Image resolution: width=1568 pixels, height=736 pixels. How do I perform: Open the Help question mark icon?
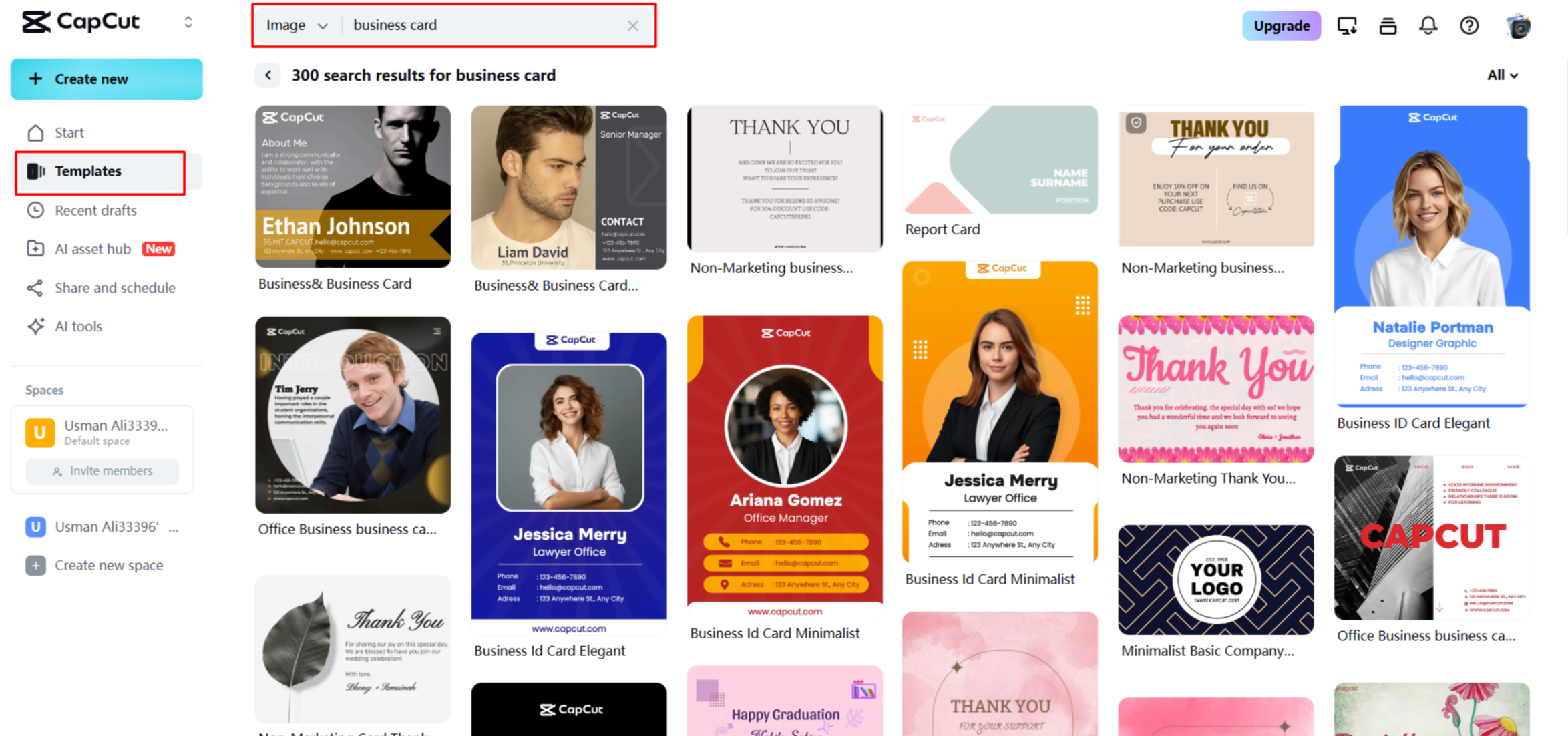point(1468,25)
